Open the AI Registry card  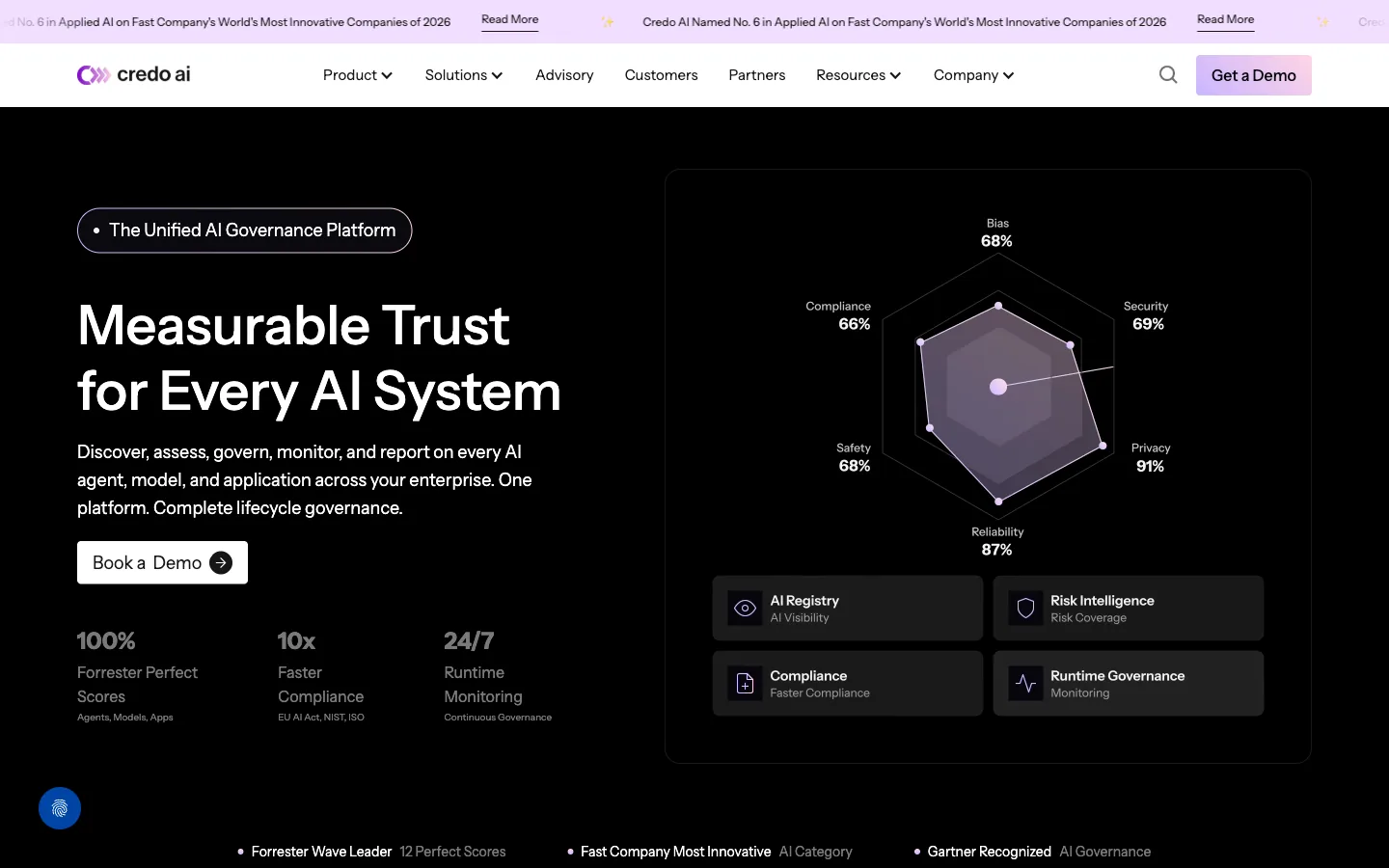(847, 609)
